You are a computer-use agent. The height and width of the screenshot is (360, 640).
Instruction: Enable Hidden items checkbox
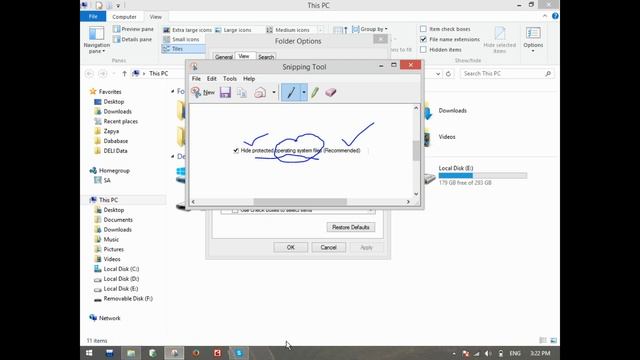point(423,49)
